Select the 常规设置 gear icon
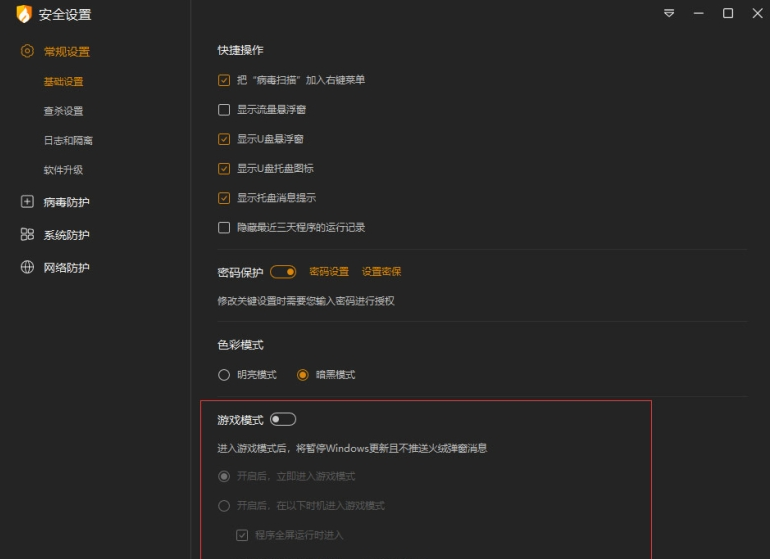This screenshot has width=770, height=559. pyautogui.click(x=27, y=51)
